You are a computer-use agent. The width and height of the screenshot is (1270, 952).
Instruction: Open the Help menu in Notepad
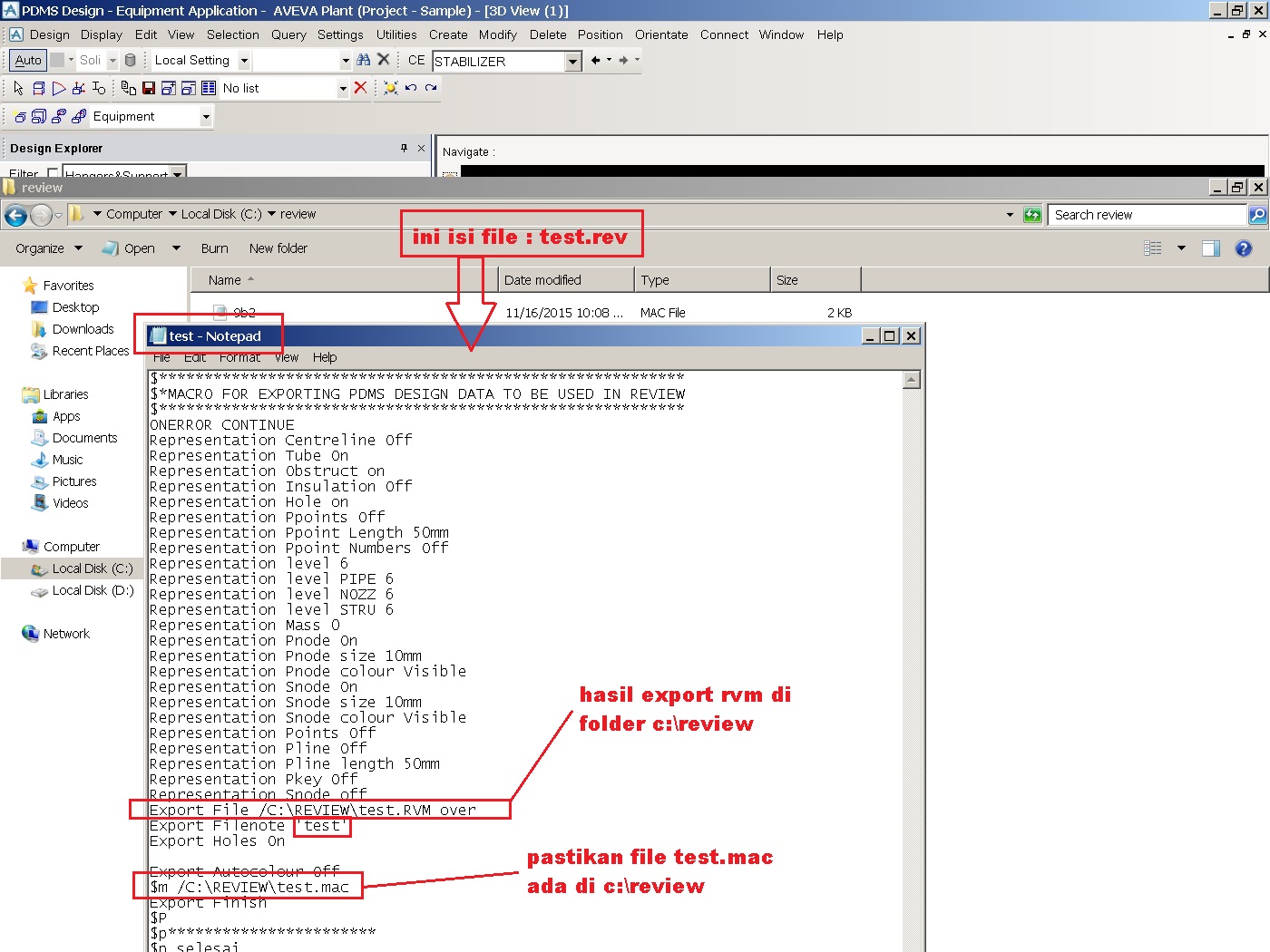(325, 357)
